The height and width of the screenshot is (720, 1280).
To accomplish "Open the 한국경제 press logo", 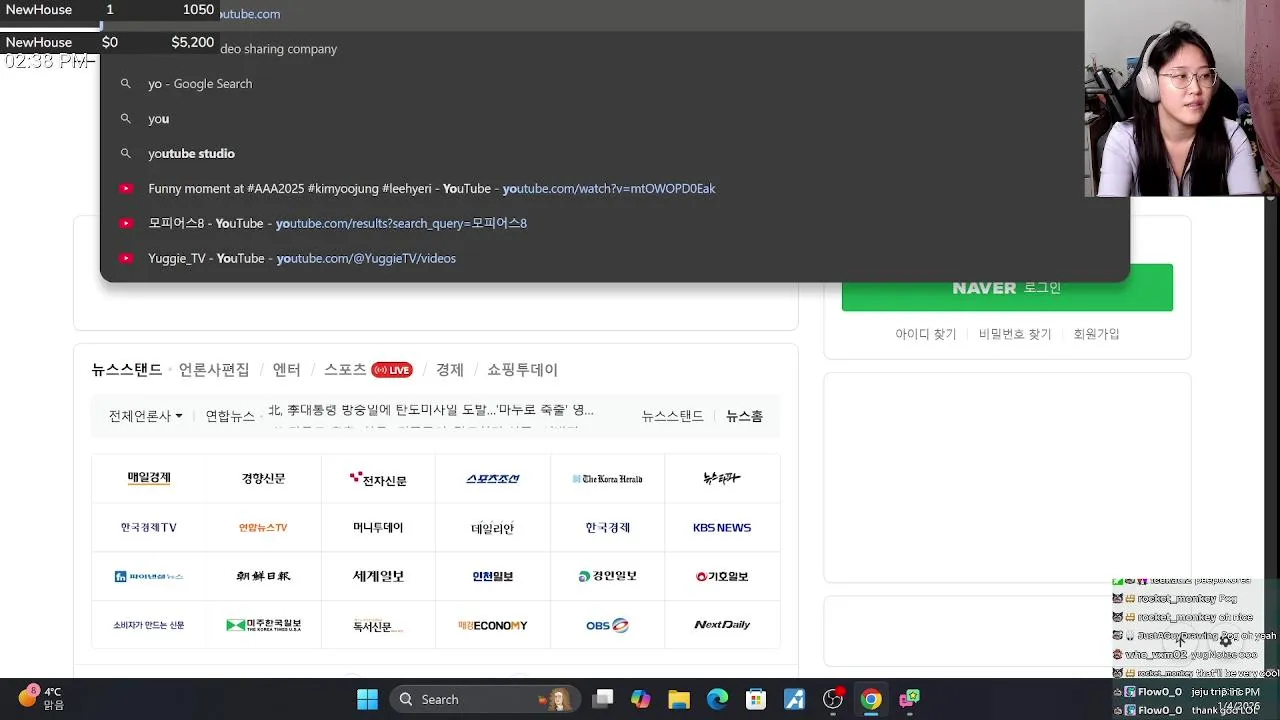I will click(607, 527).
